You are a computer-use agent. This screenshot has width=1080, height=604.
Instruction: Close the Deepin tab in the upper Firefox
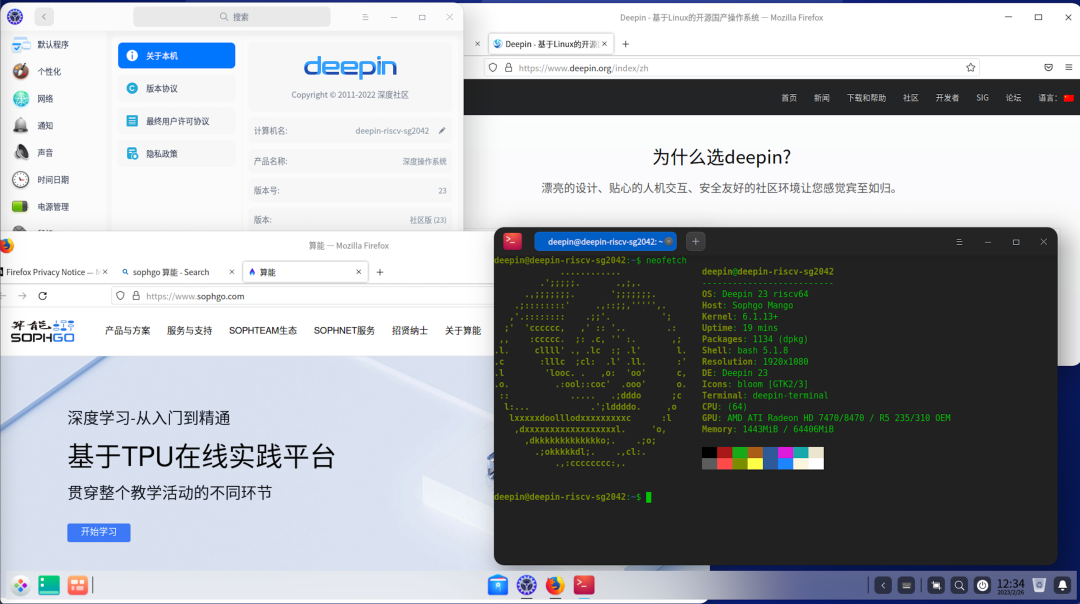(x=605, y=44)
